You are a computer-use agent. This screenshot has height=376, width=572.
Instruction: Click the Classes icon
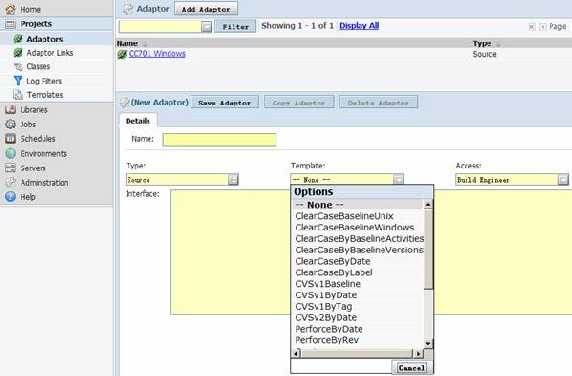[x=18, y=67]
